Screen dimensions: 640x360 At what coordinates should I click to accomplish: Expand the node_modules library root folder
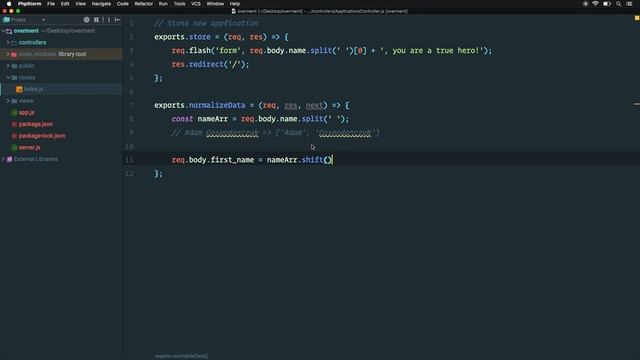point(8,54)
